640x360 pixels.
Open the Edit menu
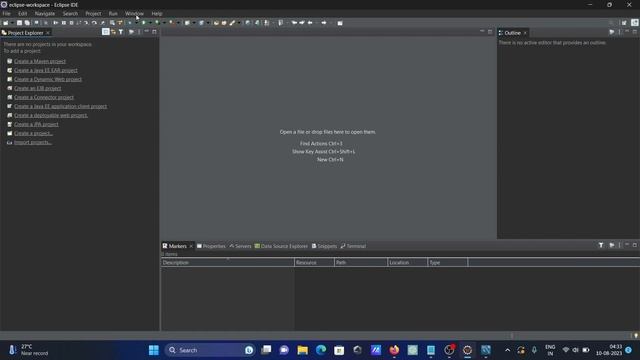click(x=22, y=13)
